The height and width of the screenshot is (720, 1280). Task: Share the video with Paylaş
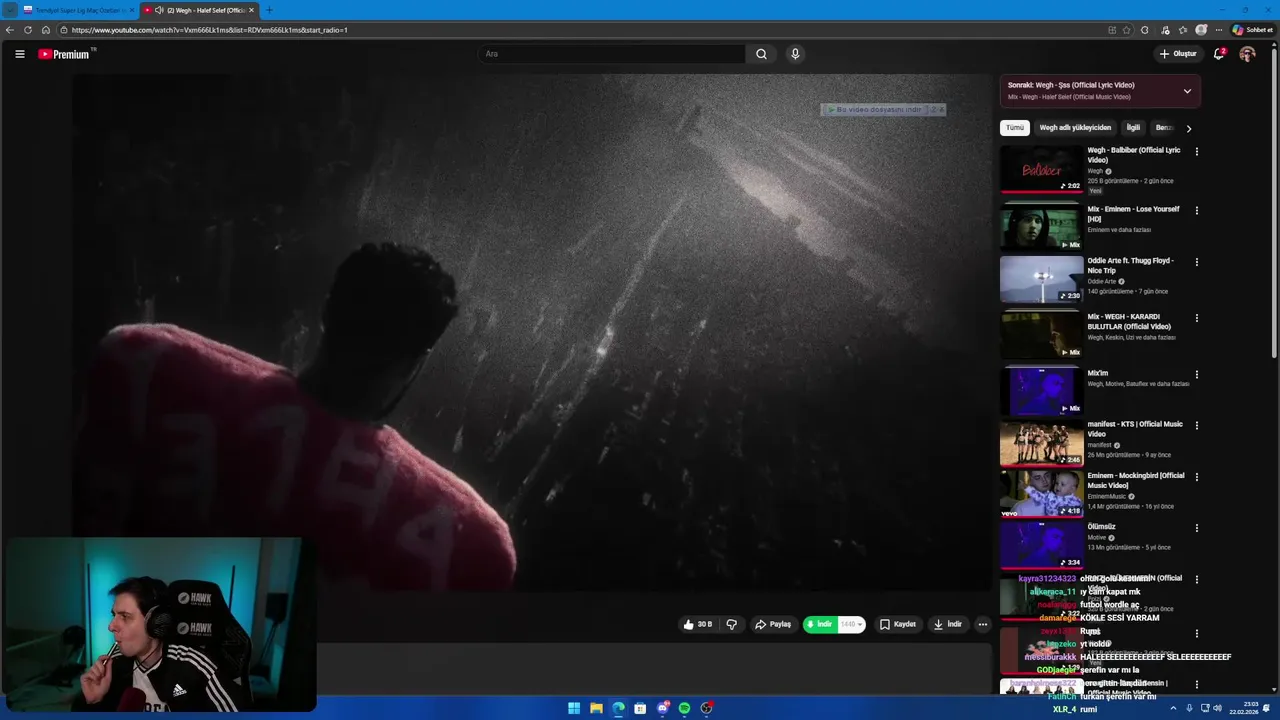773,624
